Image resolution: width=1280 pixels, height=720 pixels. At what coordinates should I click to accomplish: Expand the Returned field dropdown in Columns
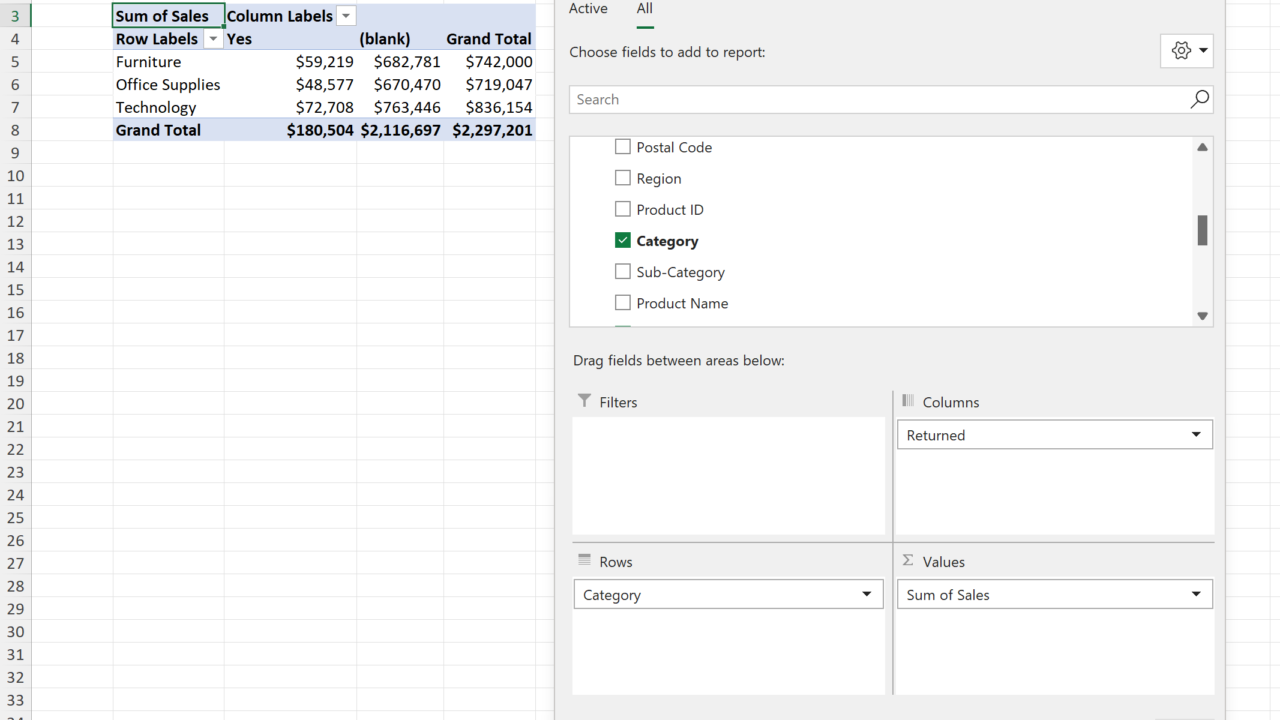[x=1196, y=435]
